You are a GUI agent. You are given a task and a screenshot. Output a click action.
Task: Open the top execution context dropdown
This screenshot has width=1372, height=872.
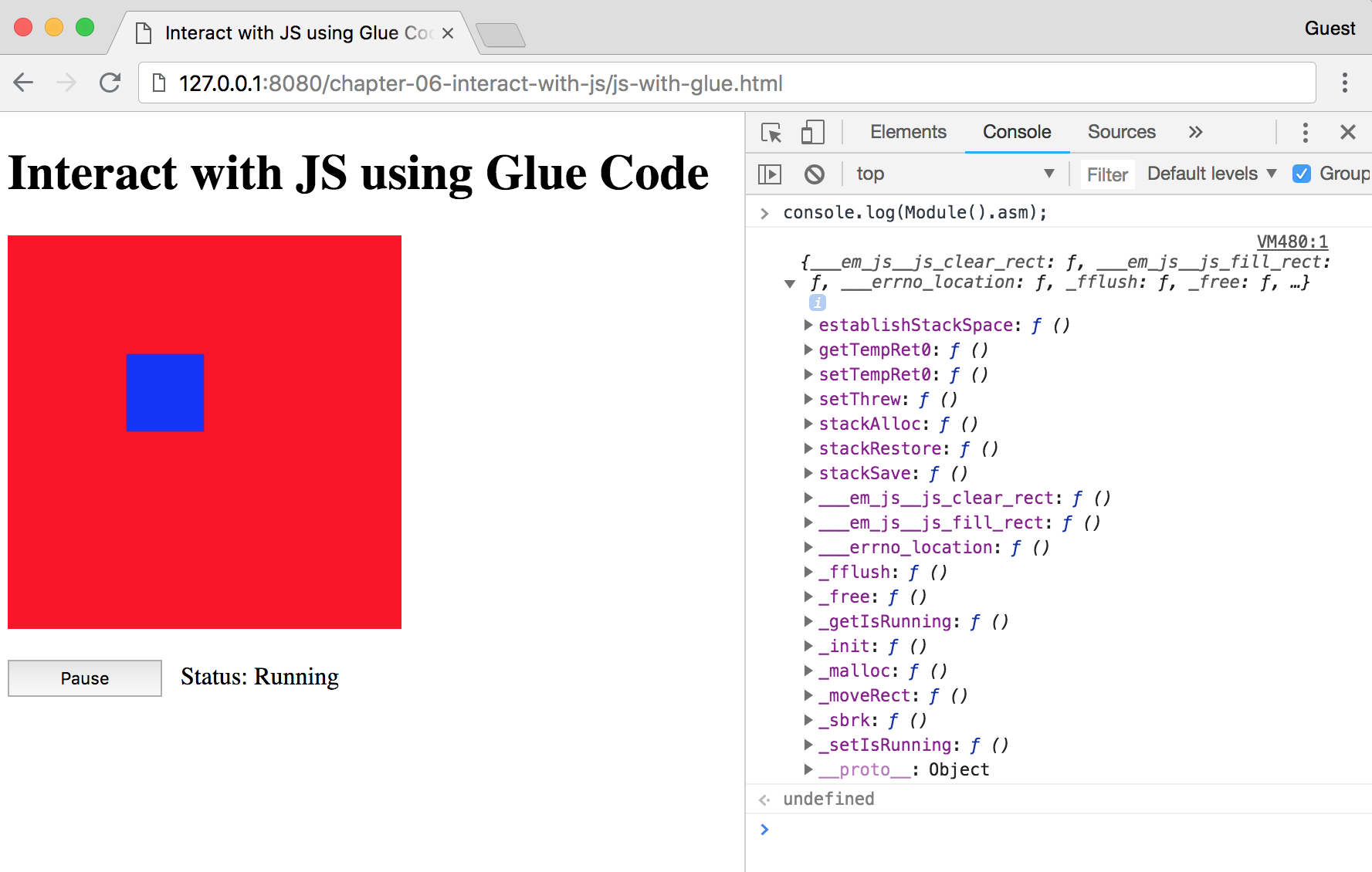954,174
